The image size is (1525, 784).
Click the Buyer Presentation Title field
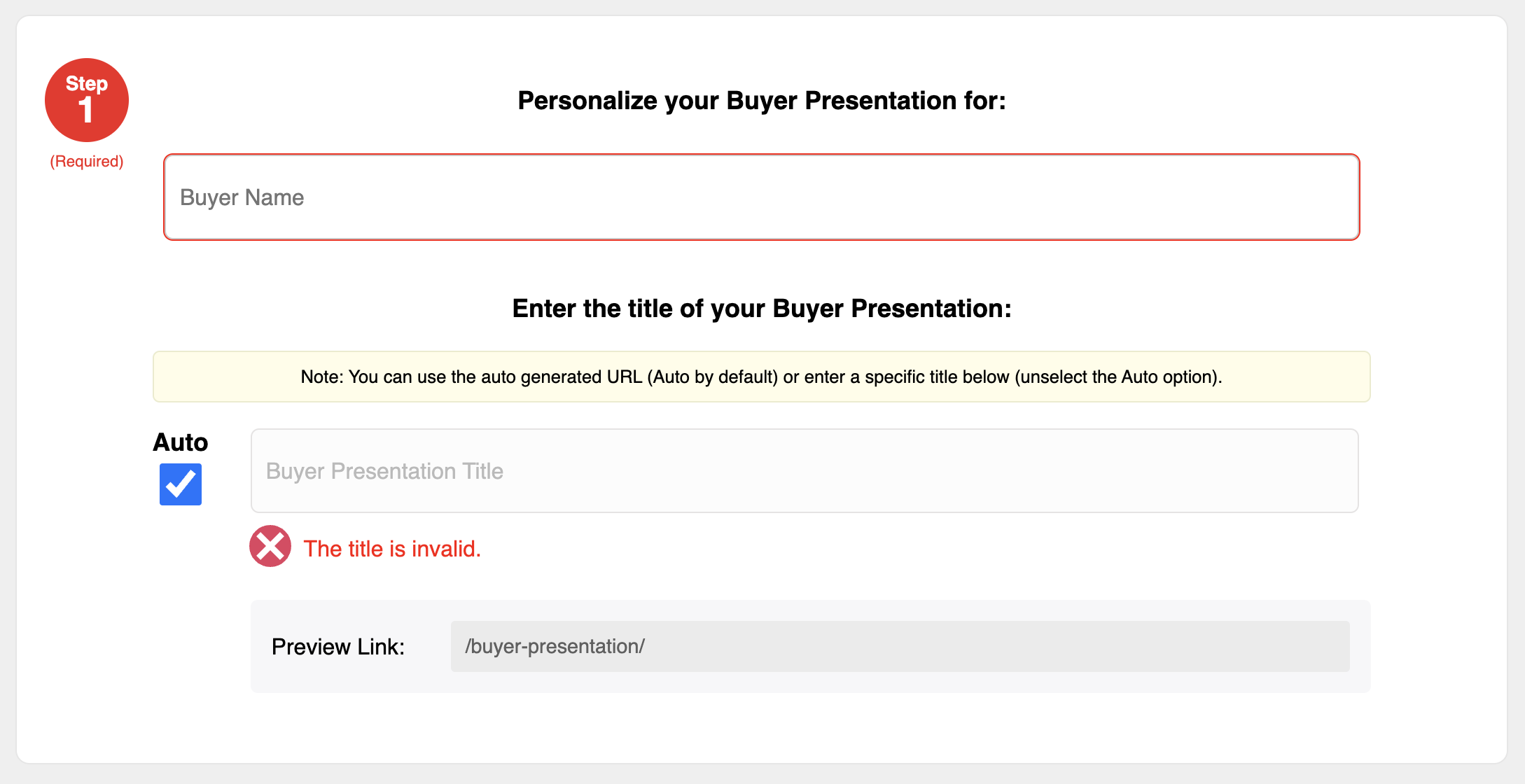point(804,471)
